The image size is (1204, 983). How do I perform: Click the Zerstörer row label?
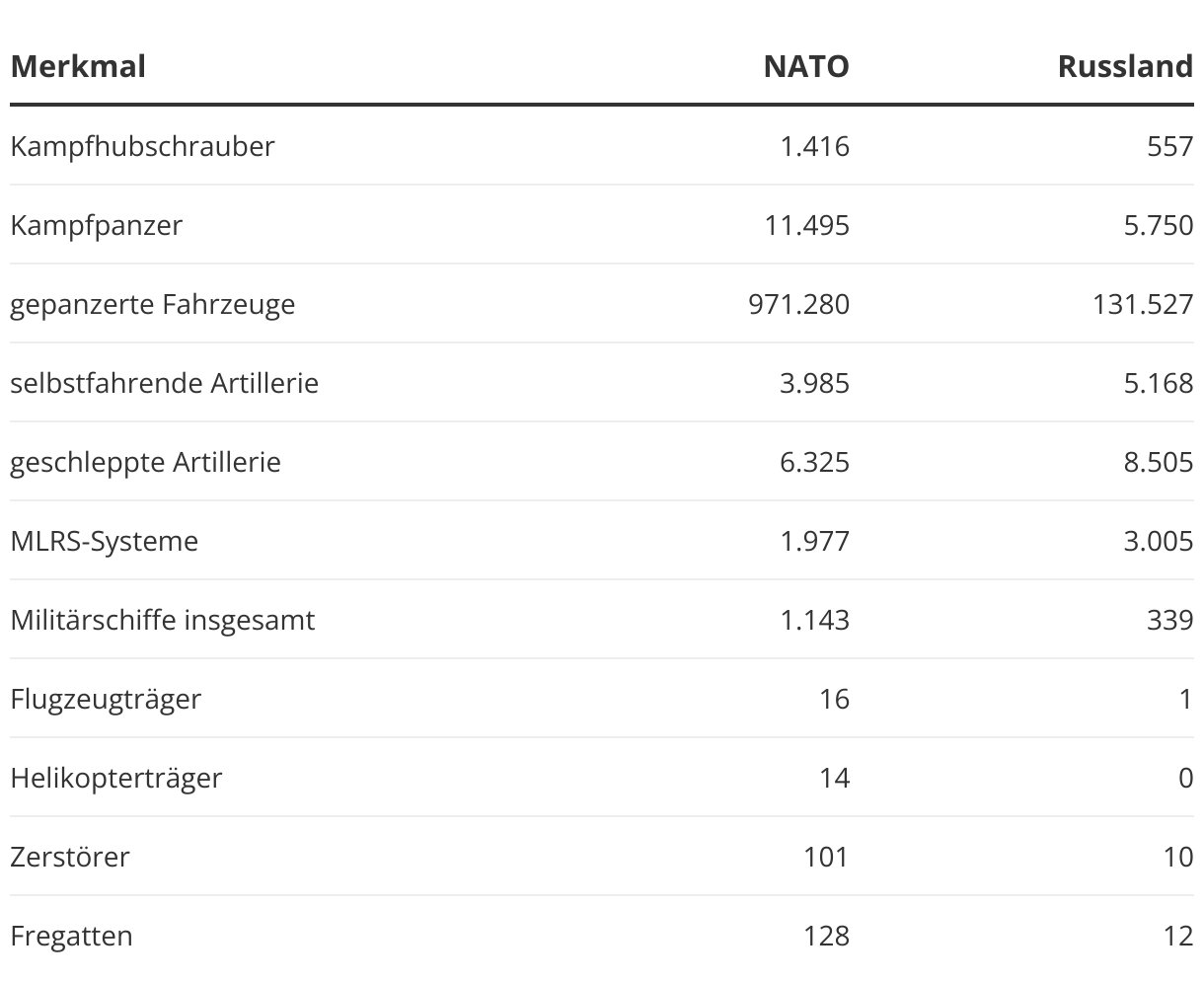pyautogui.click(x=69, y=857)
